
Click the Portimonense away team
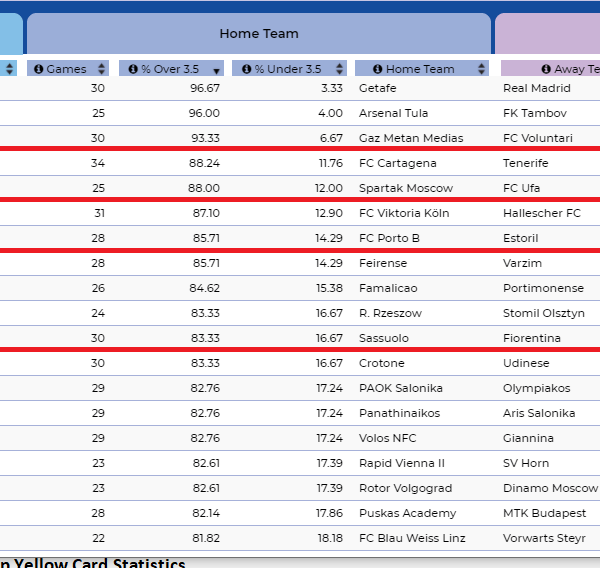544,288
